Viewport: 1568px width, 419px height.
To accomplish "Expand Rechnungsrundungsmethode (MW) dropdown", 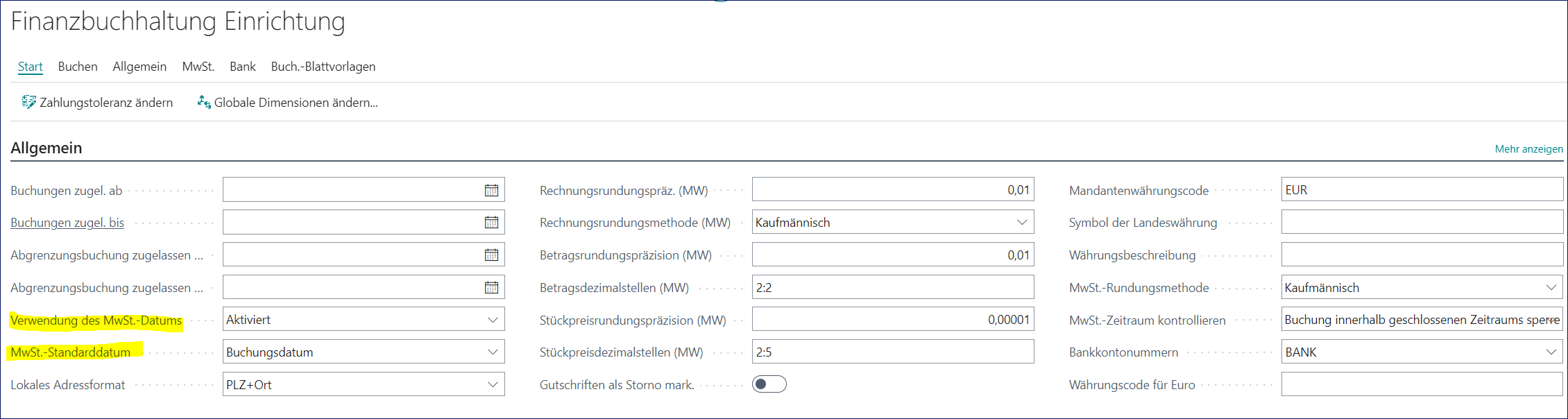I will pyautogui.click(x=1021, y=223).
